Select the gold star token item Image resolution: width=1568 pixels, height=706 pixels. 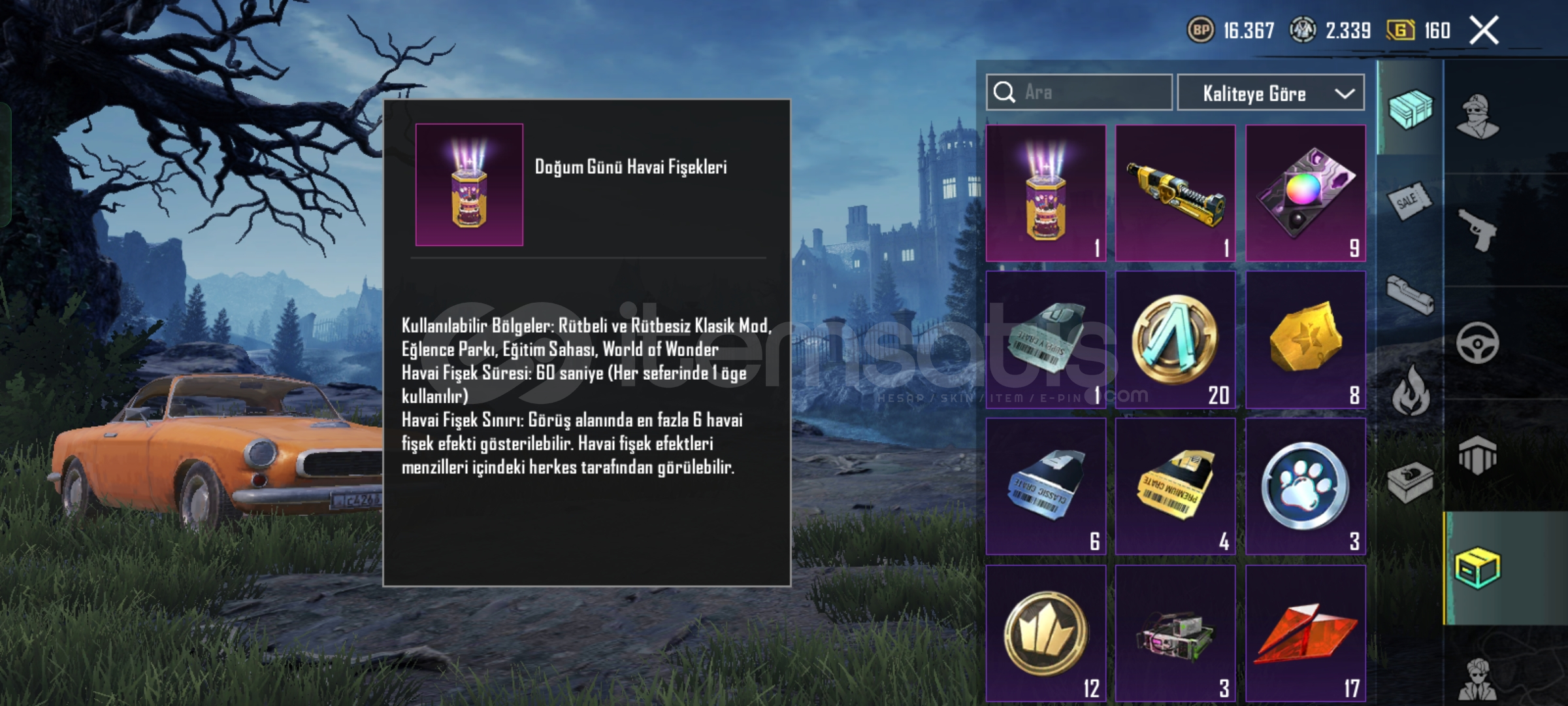1305,340
